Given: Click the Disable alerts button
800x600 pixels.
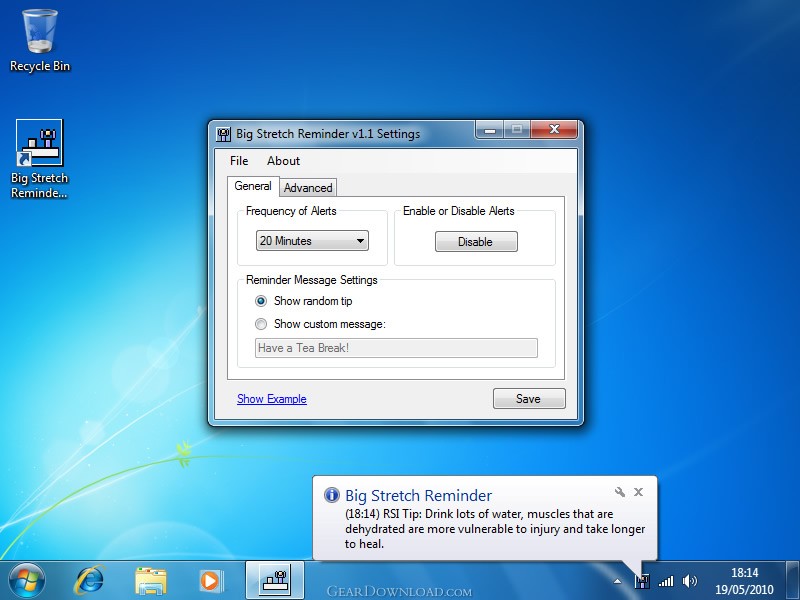Looking at the screenshot, I should point(476,241).
